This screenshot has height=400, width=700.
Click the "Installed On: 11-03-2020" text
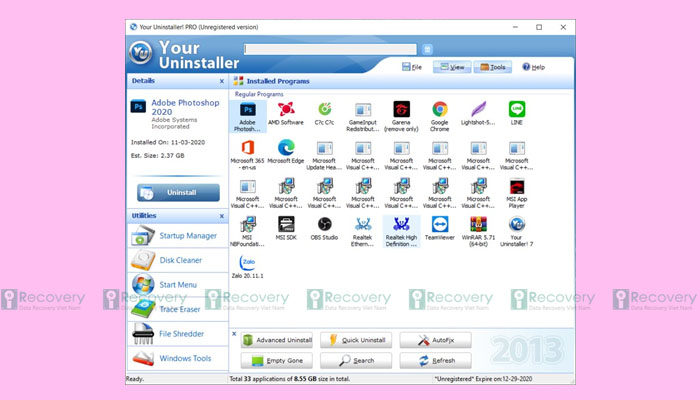click(168, 142)
